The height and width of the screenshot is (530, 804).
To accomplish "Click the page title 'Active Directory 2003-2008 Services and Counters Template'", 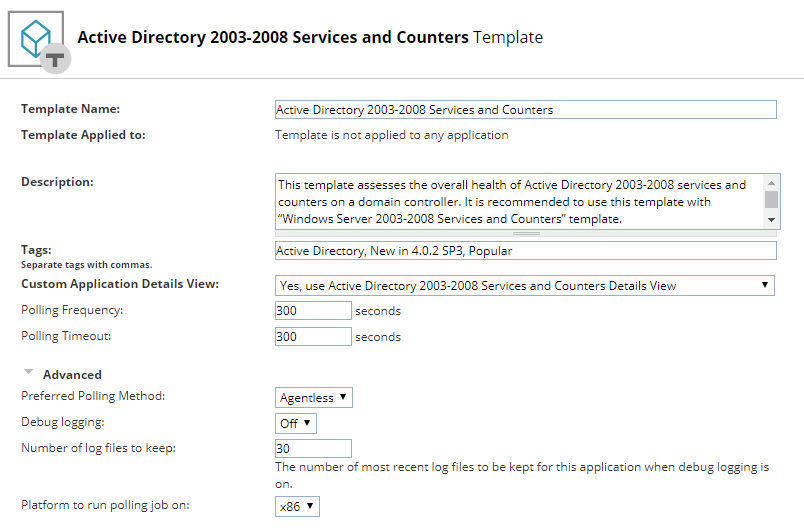I will (310, 37).
